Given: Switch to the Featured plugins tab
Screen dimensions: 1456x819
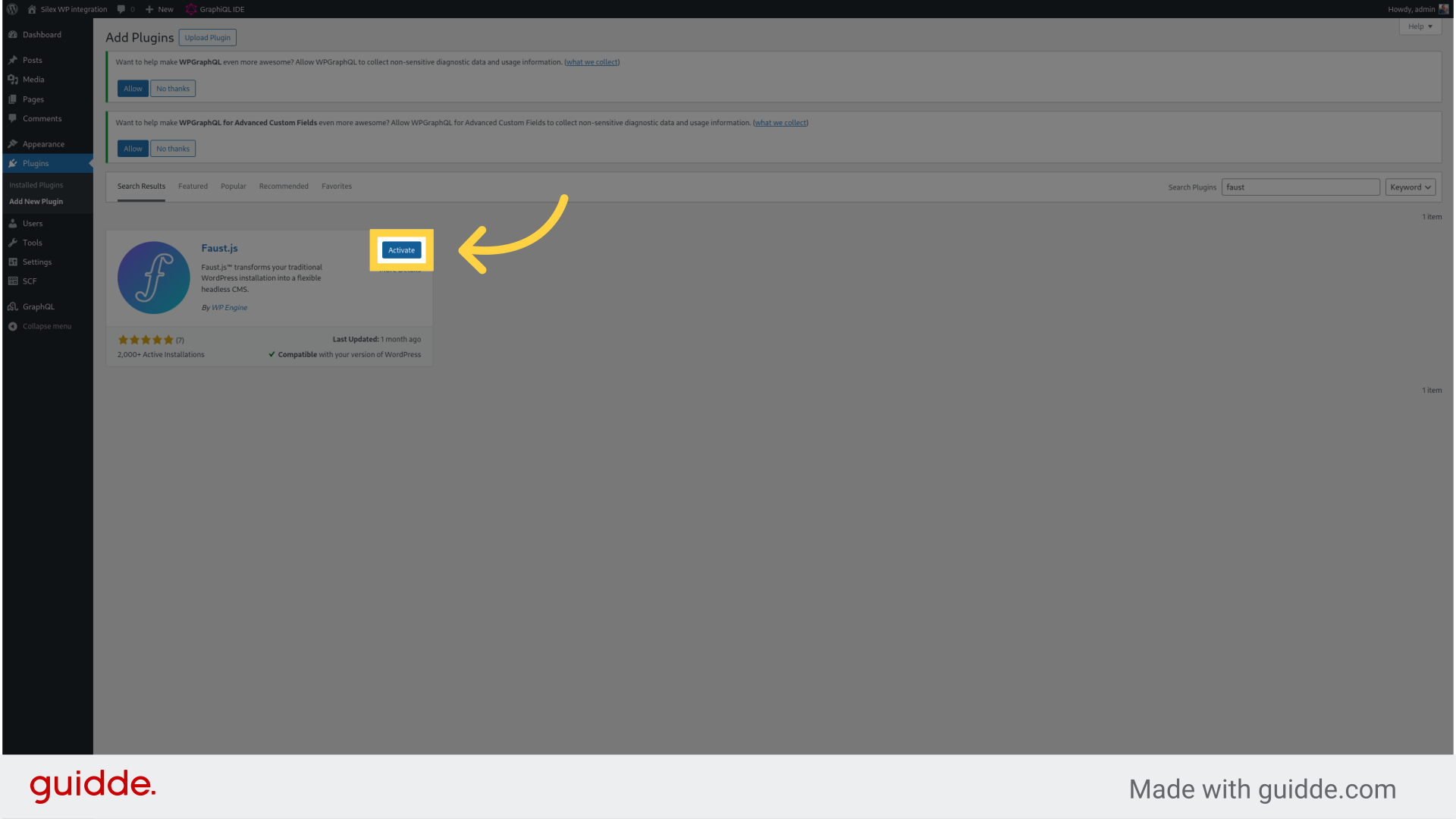Looking at the screenshot, I should coord(193,186).
